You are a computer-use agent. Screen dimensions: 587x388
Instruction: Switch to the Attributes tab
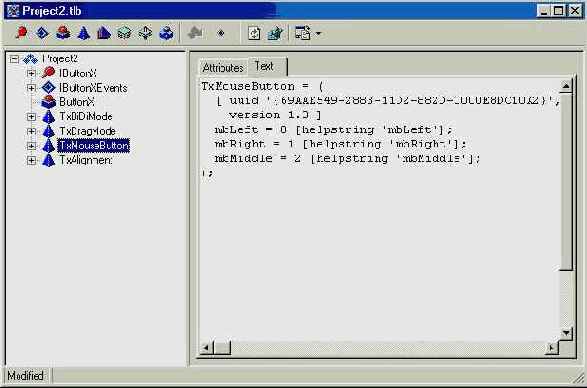[x=223, y=68]
